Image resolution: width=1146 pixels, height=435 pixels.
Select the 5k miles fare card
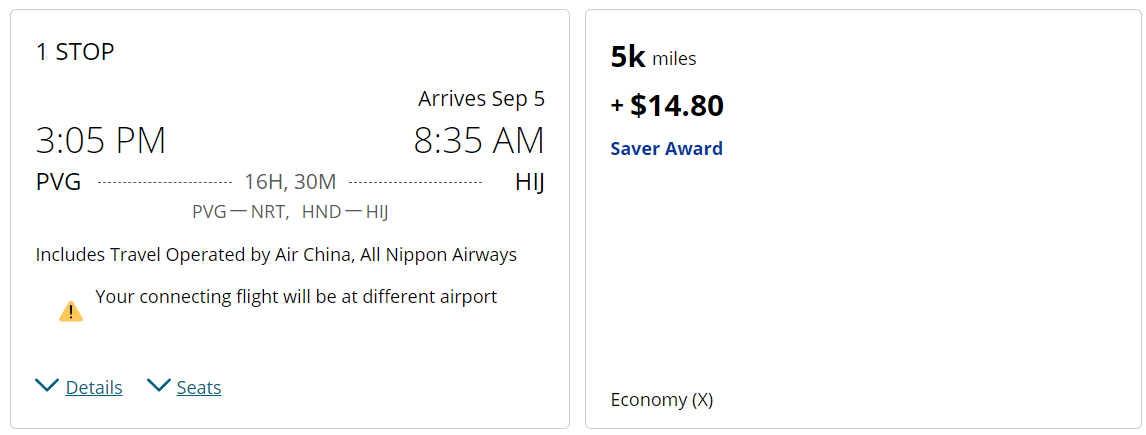(863, 219)
